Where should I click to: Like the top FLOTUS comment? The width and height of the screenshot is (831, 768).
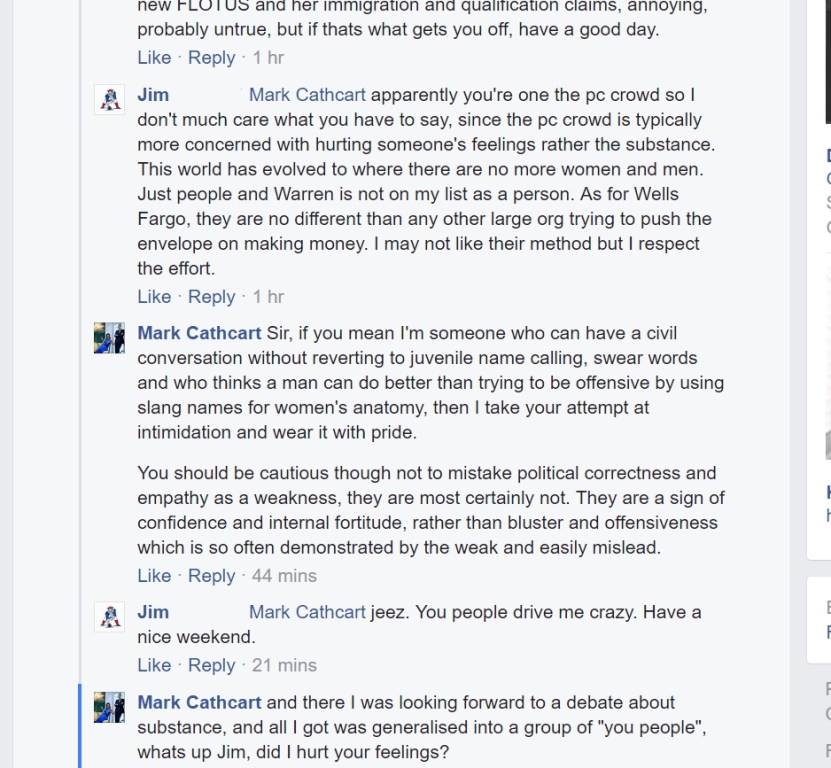point(154,57)
